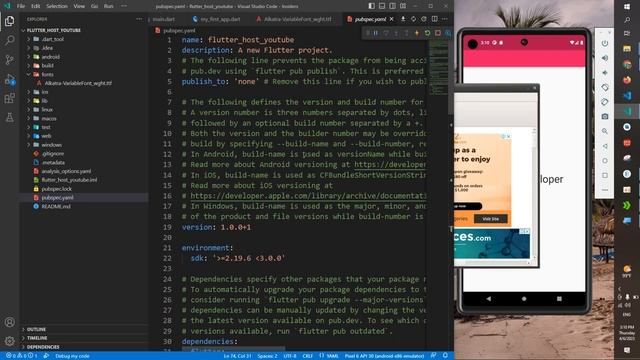
Task: Open the Edit menu
Action: (36, 6)
